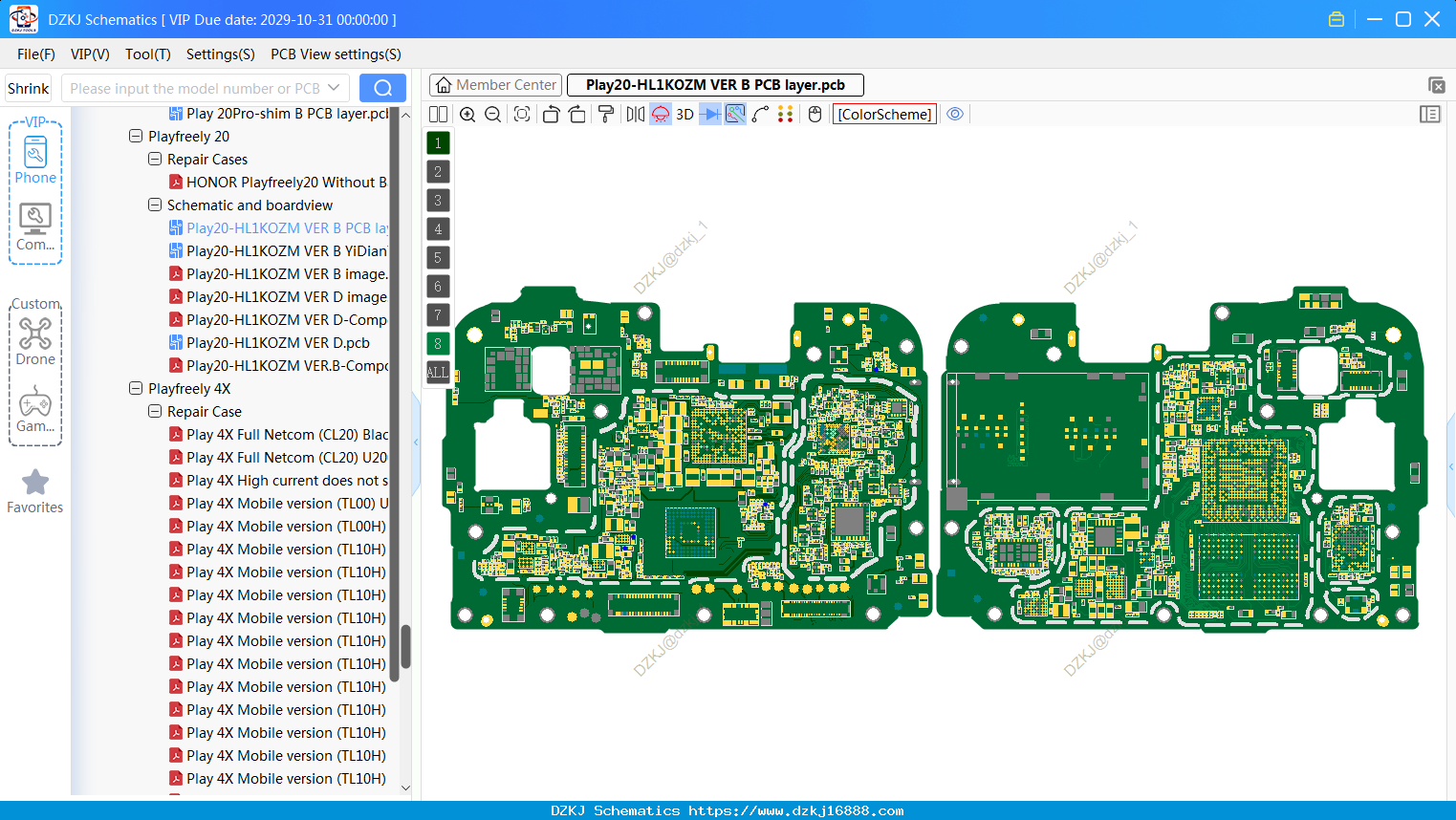Show ALL PCB layers
Screen dimensions: 1456x820
[x=438, y=373]
